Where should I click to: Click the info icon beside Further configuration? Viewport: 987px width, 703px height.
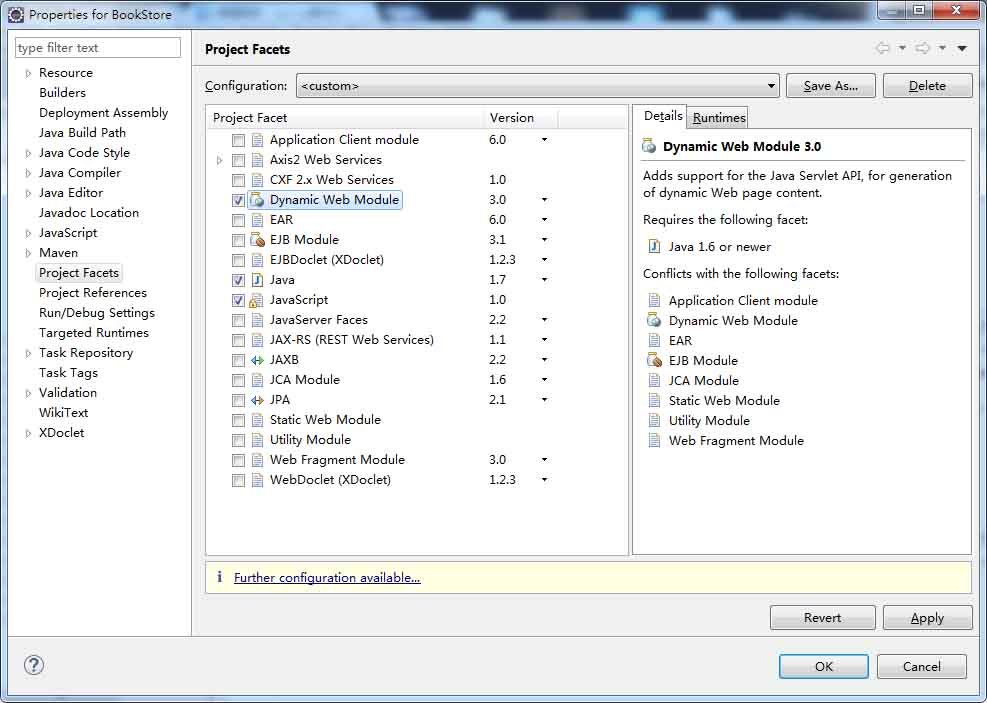[x=219, y=577]
